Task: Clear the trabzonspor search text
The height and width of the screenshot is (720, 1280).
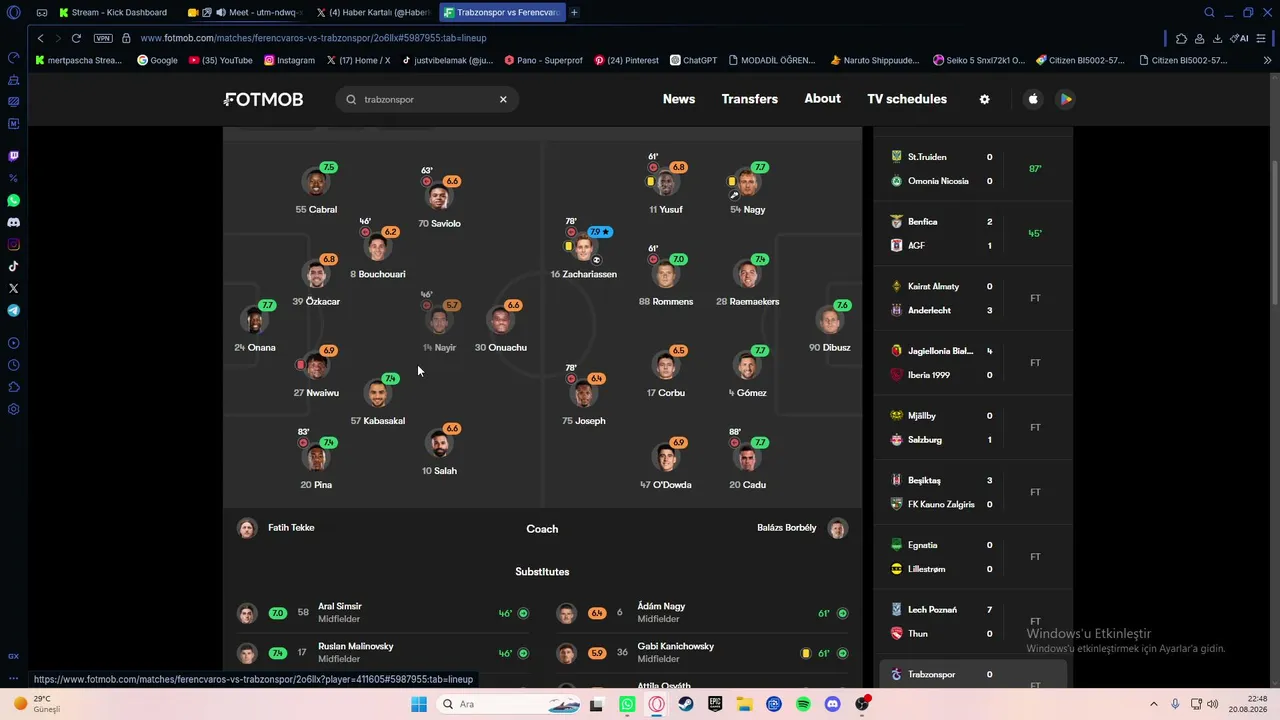Action: click(503, 99)
